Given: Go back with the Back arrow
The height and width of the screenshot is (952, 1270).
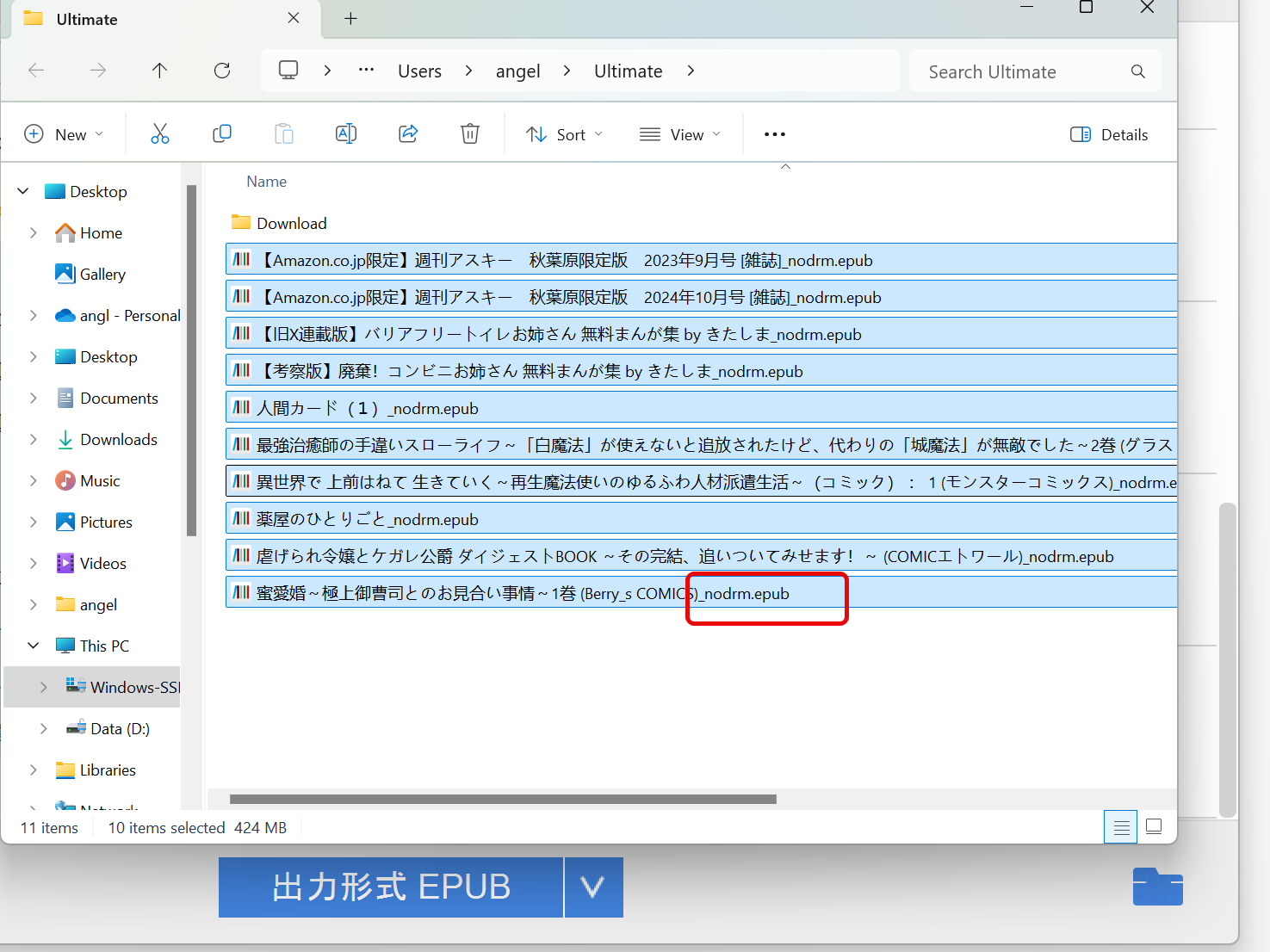Looking at the screenshot, I should click(x=36, y=71).
